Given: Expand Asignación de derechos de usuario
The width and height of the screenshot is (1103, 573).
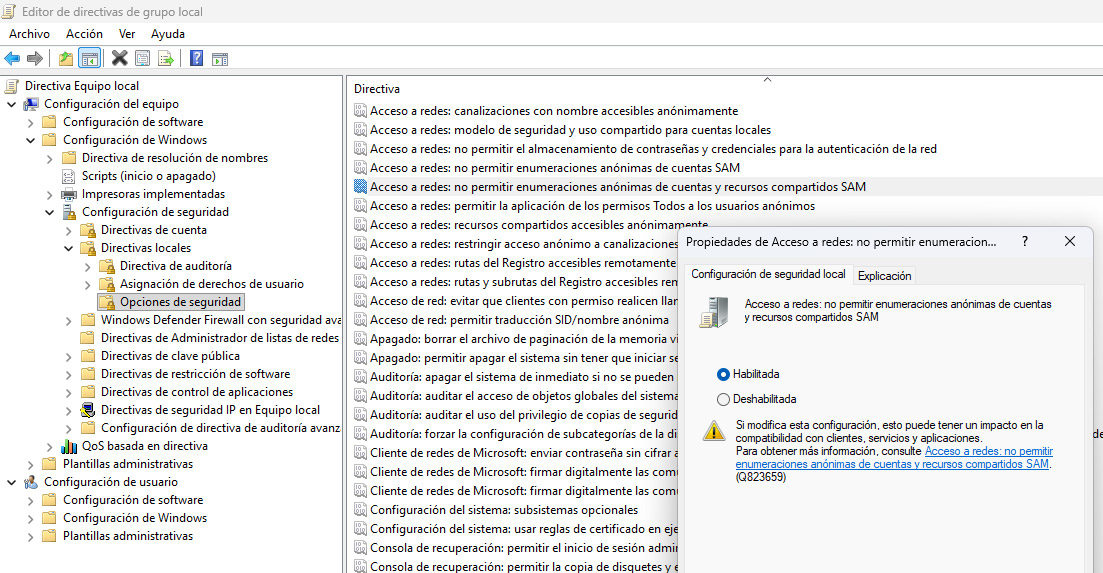Looking at the screenshot, I should pyautogui.click(x=87, y=285).
